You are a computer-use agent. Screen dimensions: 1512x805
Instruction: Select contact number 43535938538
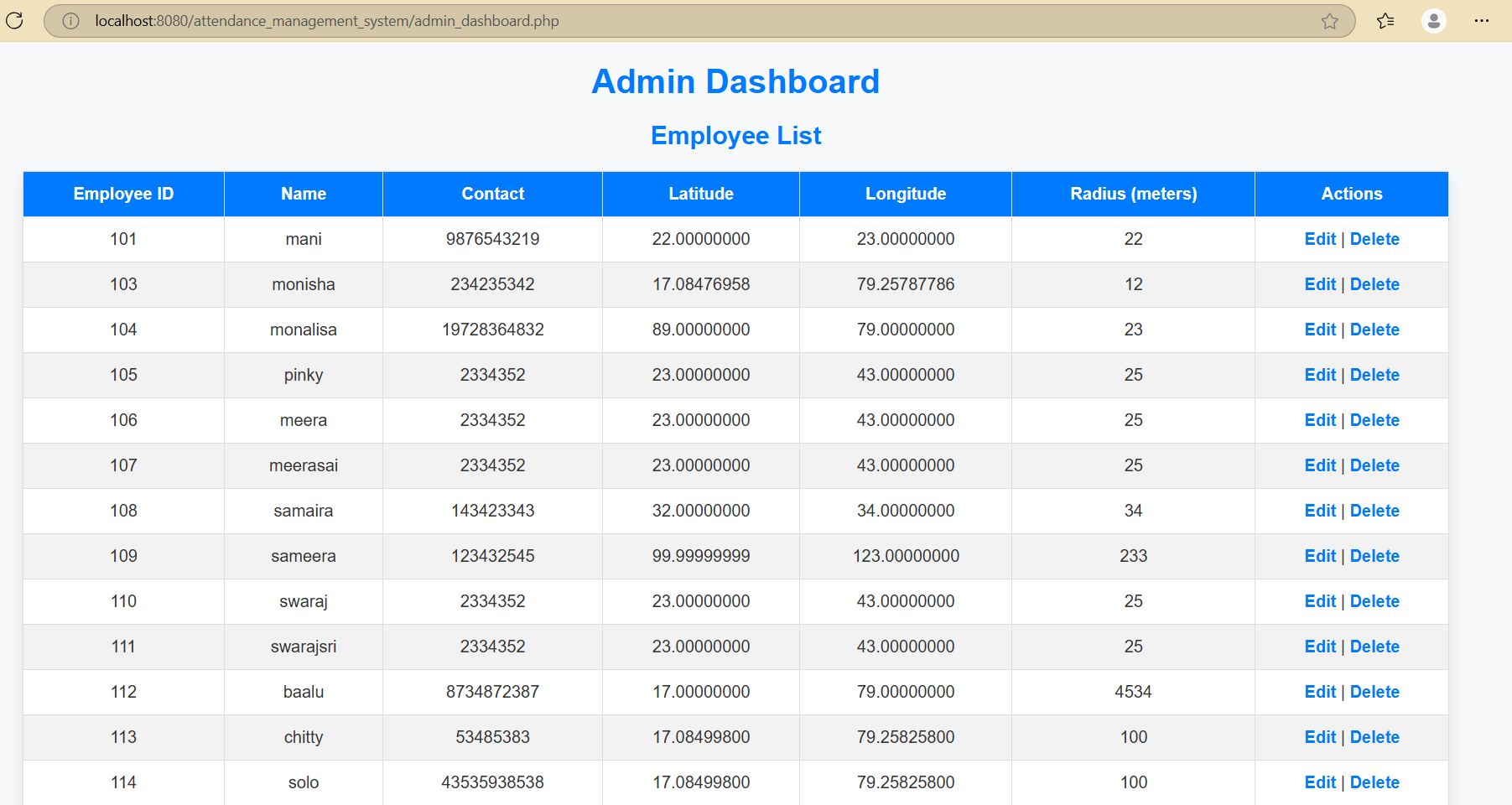[492, 782]
